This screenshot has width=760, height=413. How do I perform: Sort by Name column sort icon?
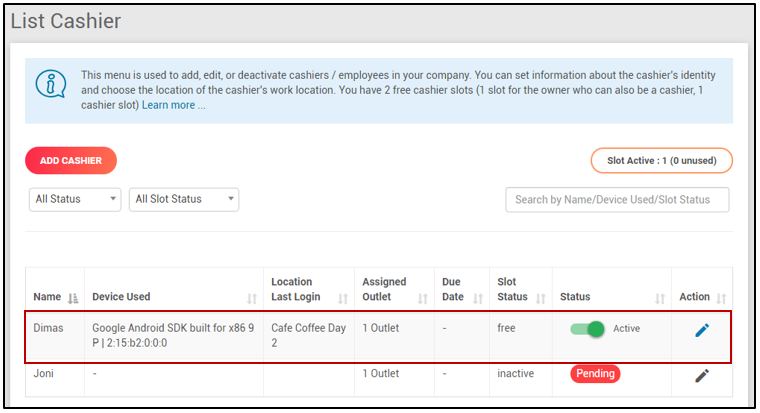point(72,298)
